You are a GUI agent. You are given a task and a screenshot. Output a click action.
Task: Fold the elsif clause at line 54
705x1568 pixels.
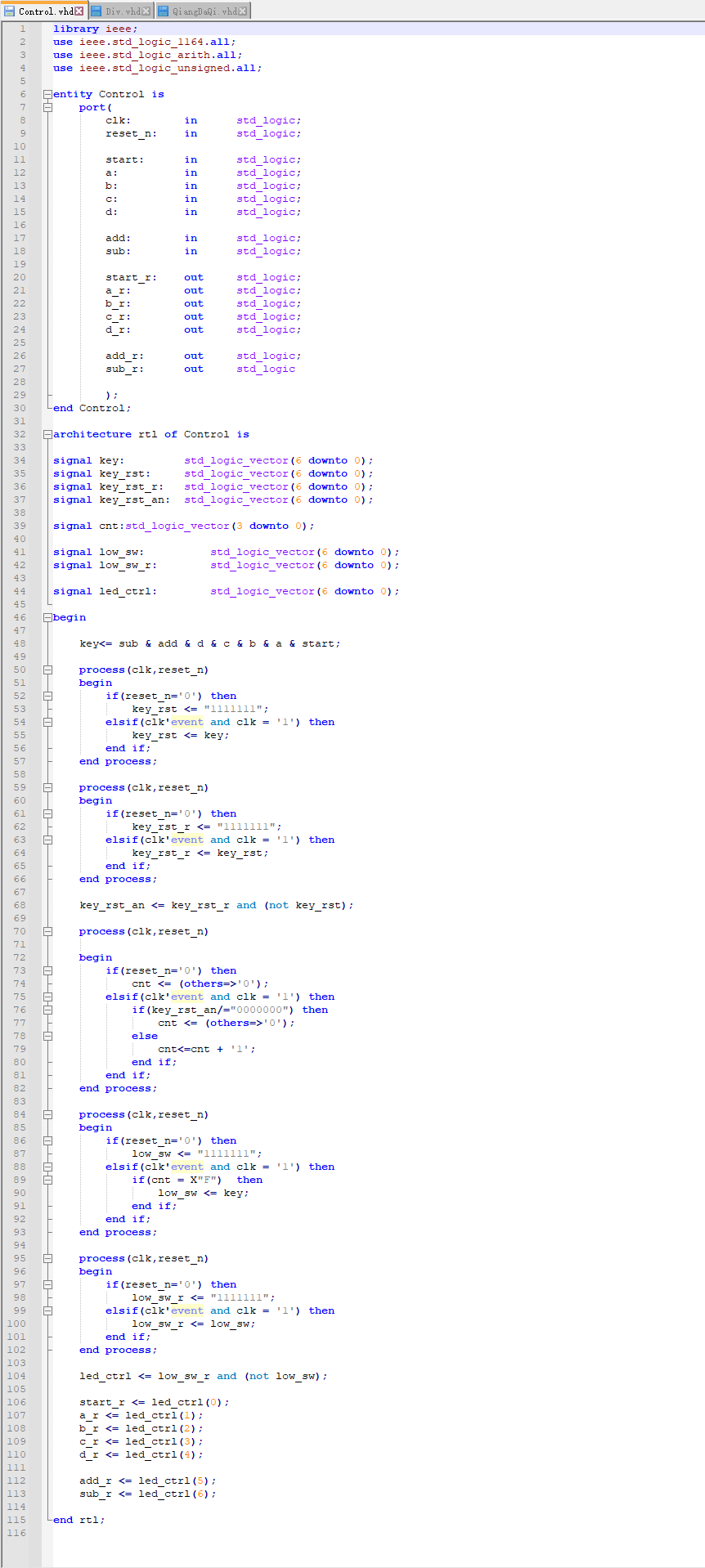coord(47,722)
